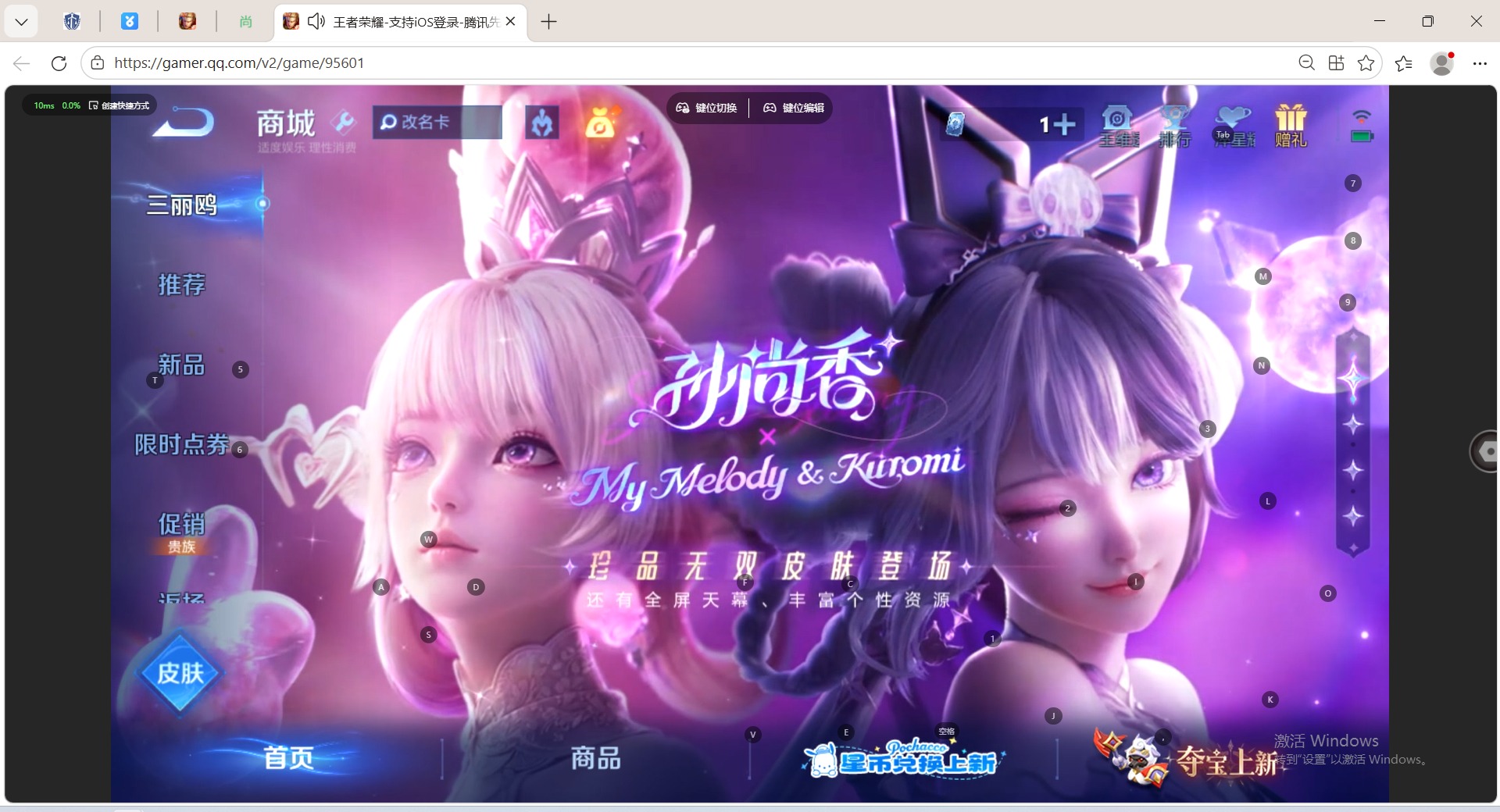Switch to the blue shield browser tab
Screen dimensions: 1500x812
point(72,22)
